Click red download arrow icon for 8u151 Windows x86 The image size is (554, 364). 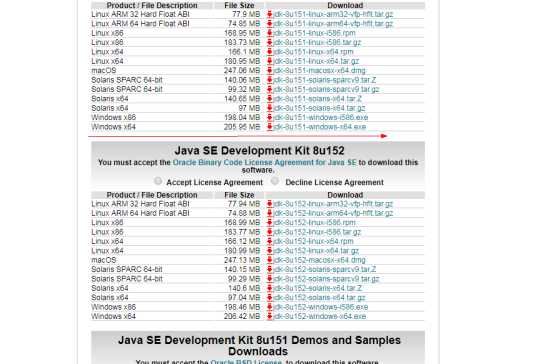[270, 117]
